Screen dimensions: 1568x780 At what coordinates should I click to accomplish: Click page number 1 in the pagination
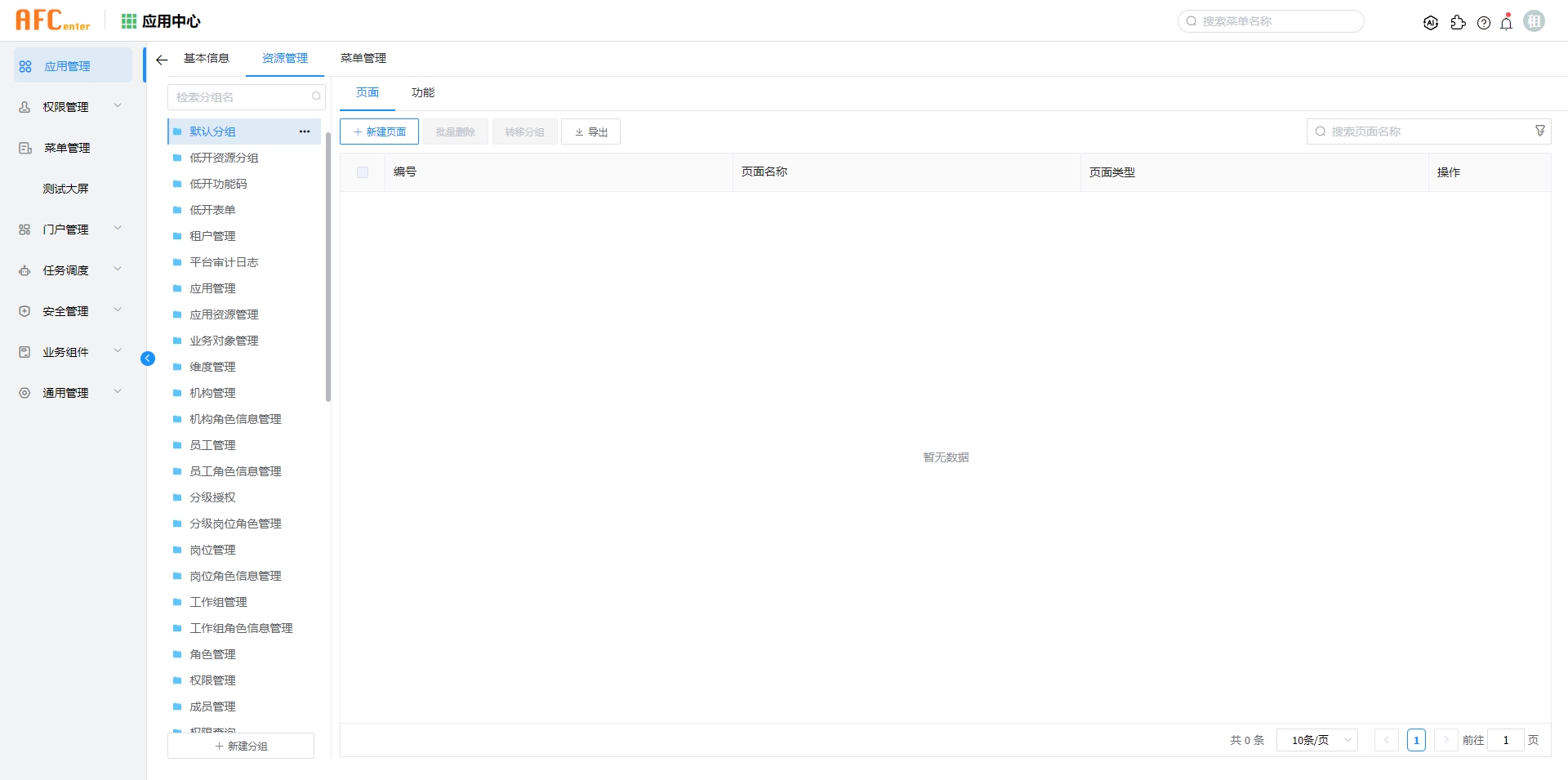pyautogui.click(x=1416, y=740)
